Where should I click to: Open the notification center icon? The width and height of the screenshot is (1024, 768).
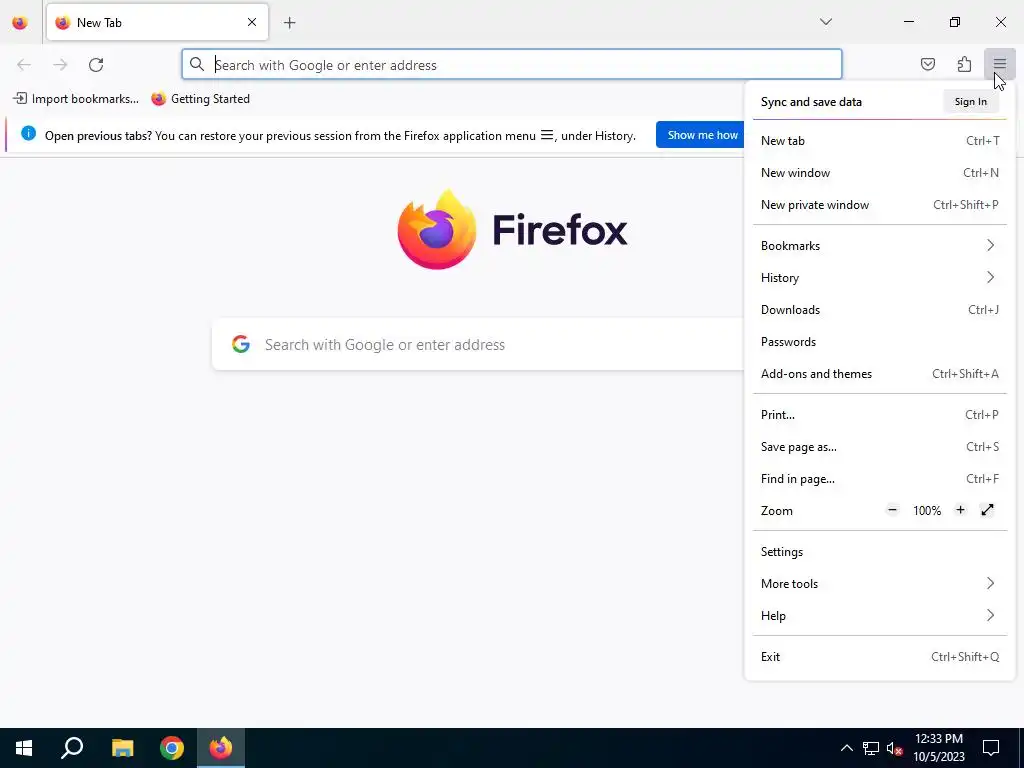991,748
